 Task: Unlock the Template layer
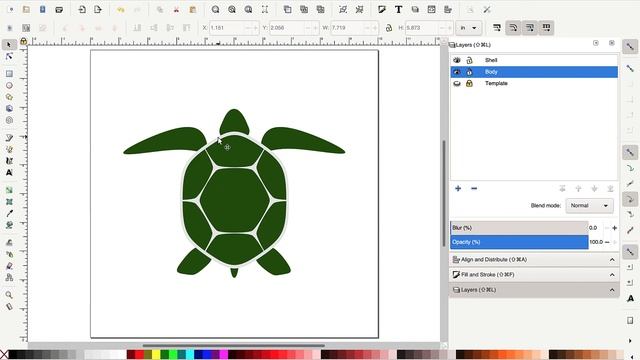(x=469, y=83)
